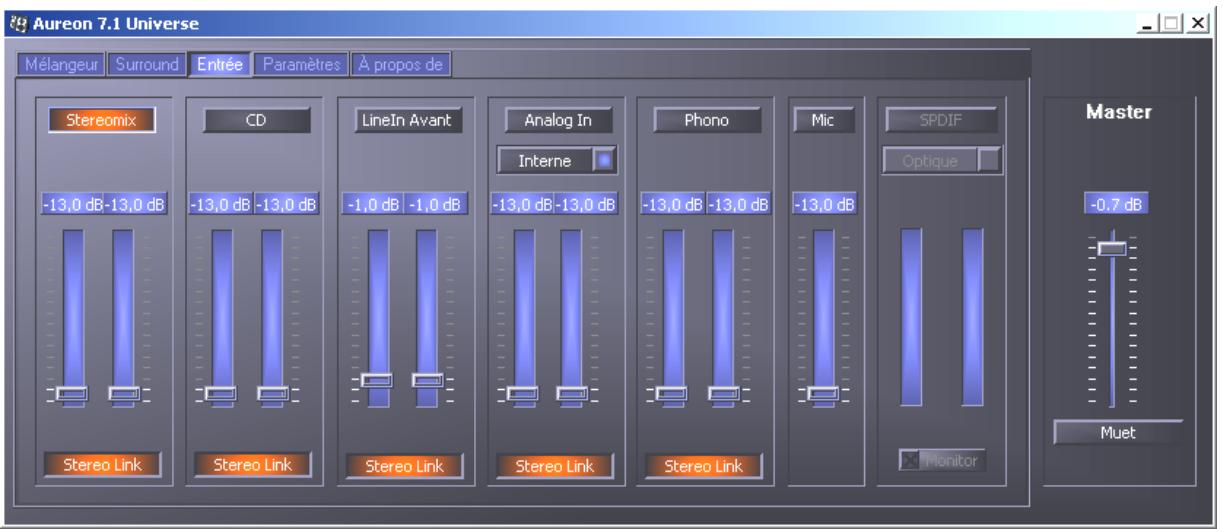Click the CD right channel fader handle

coord(272,394)
